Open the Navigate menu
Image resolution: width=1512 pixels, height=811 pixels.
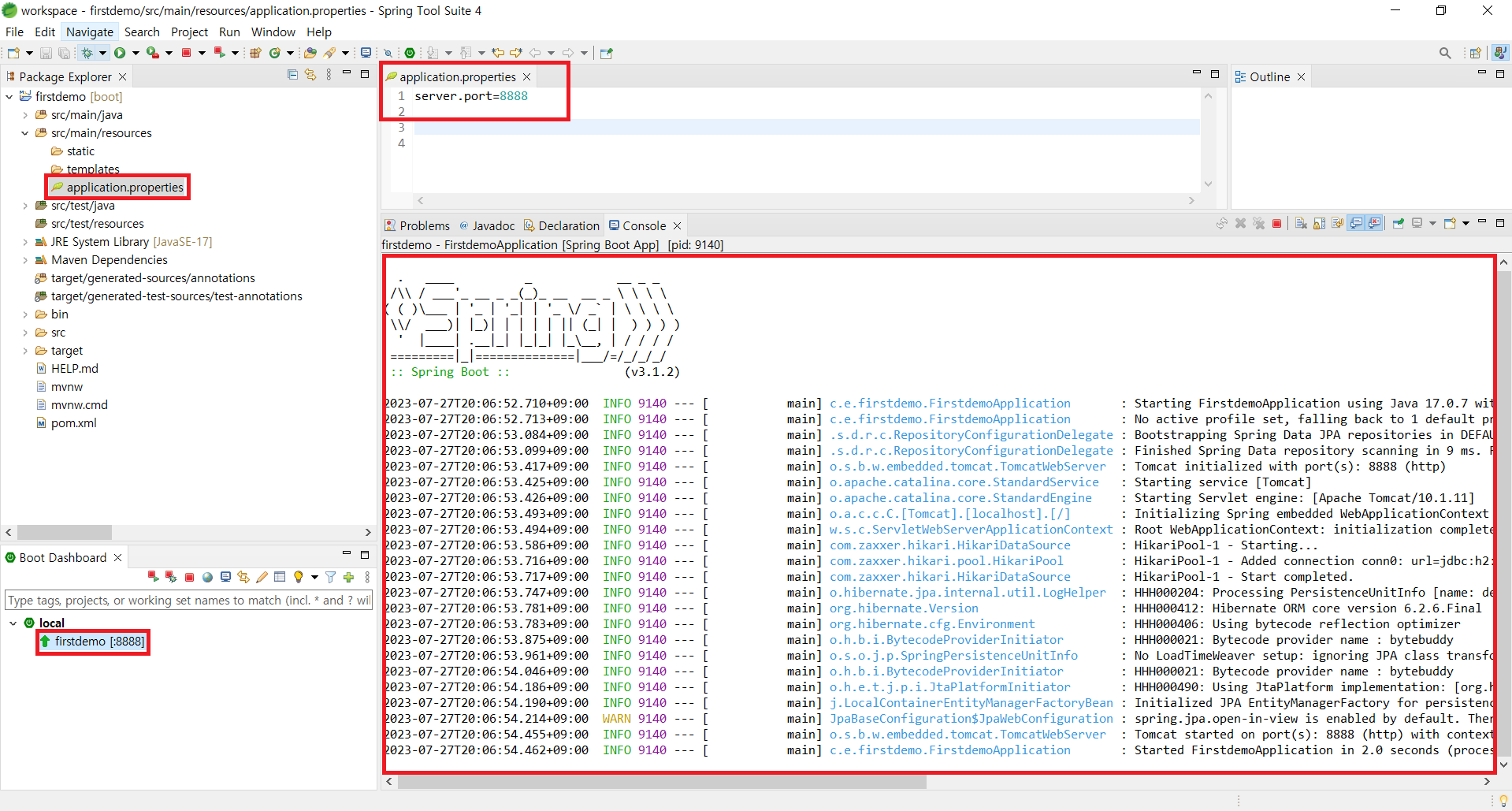(90, 32)
